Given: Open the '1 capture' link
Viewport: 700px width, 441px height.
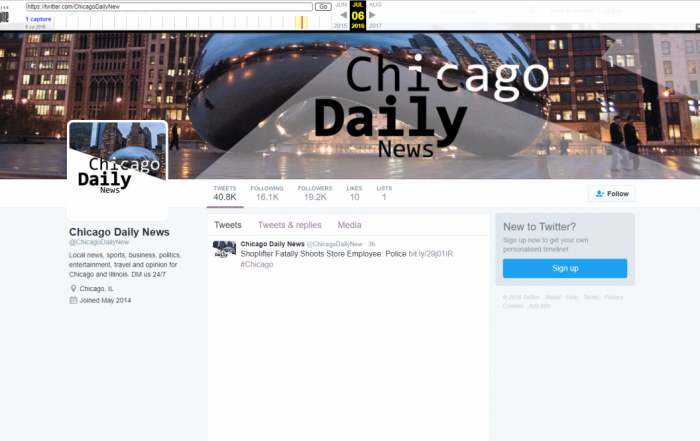Looking at the screenshot, I should pyautogui.click(x=38, y=19).
